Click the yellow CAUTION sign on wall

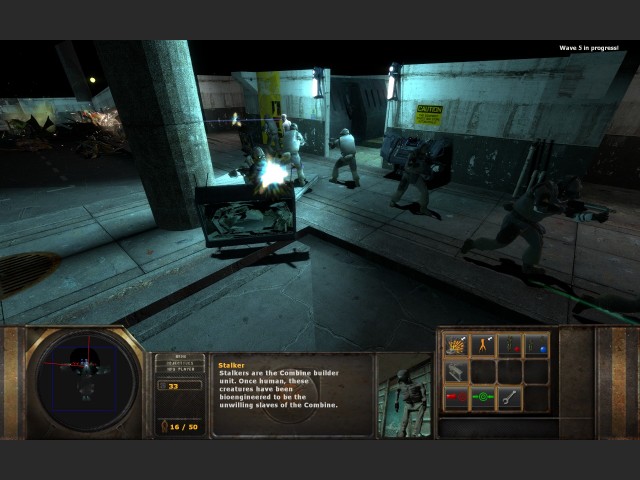(x=429, y=115)
